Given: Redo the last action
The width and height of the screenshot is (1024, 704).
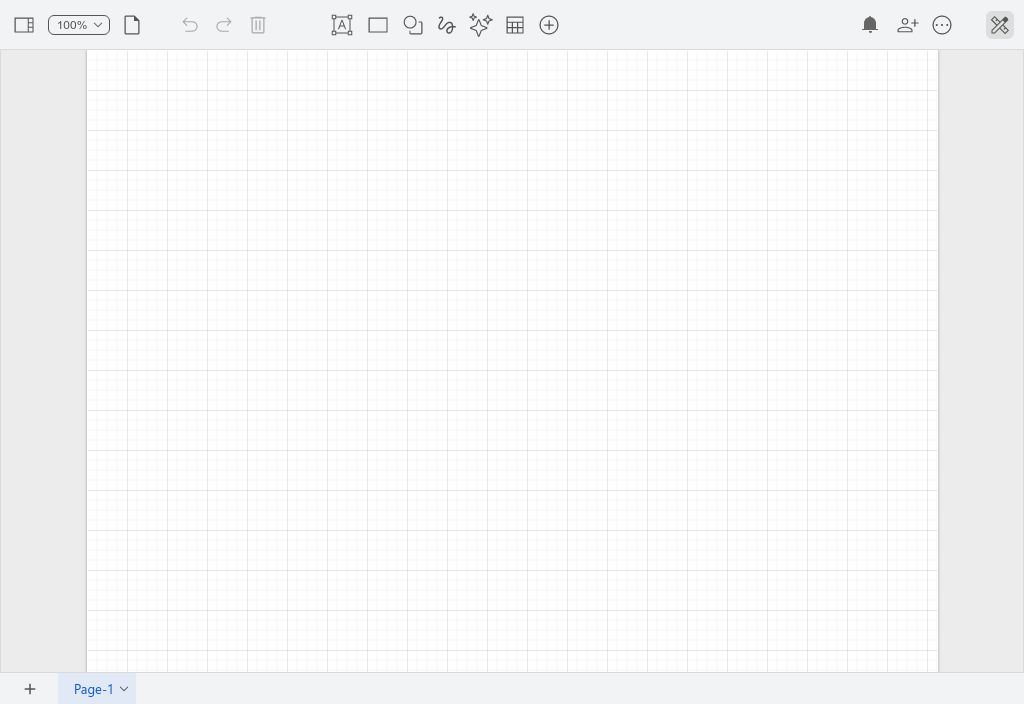Looking at the screenshot, I should pyautogui.click(x=224, y=25).
